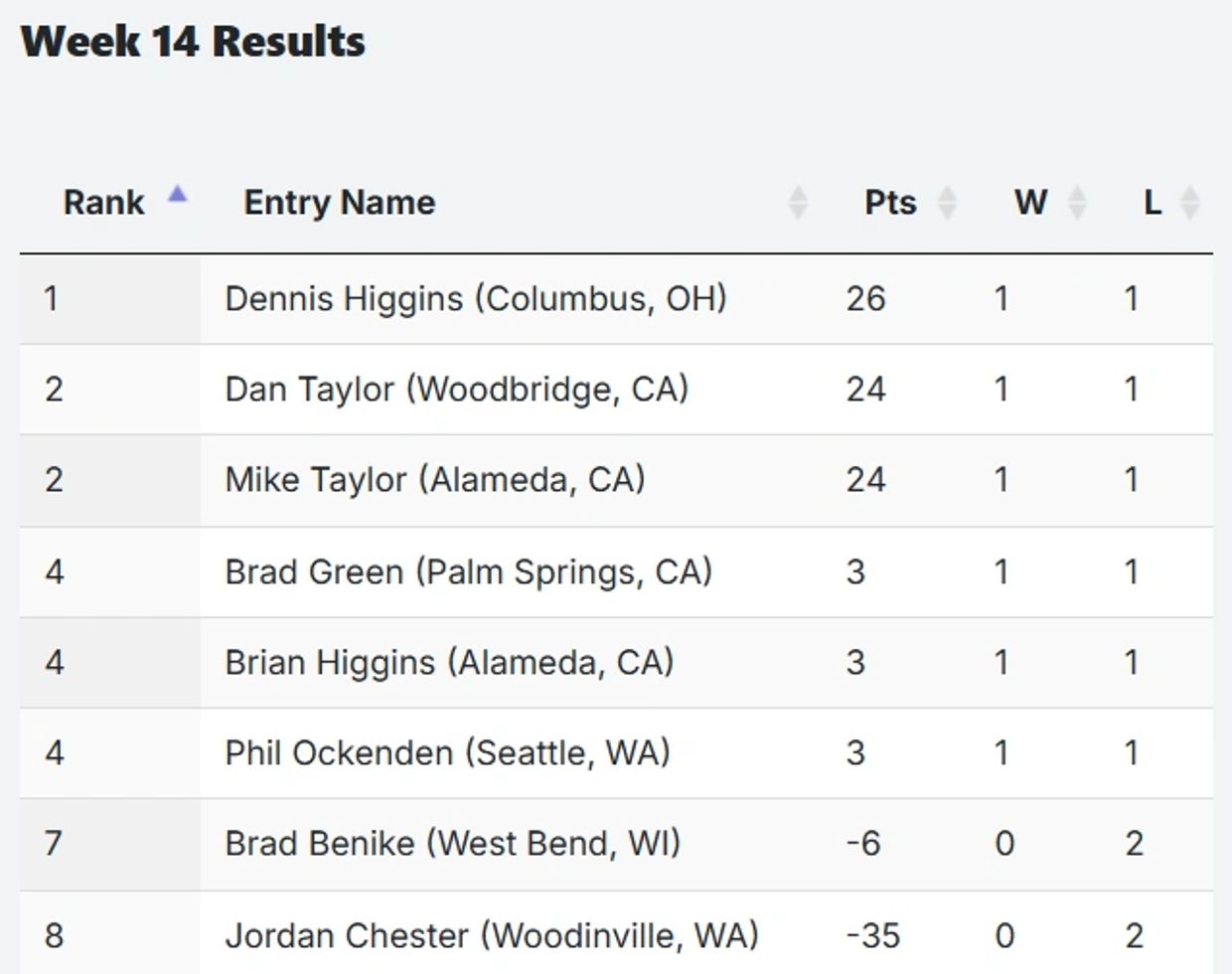This screenshot has width=1232, height=974.
Task: Sort by Pts column header
Action: coord(889,203)
